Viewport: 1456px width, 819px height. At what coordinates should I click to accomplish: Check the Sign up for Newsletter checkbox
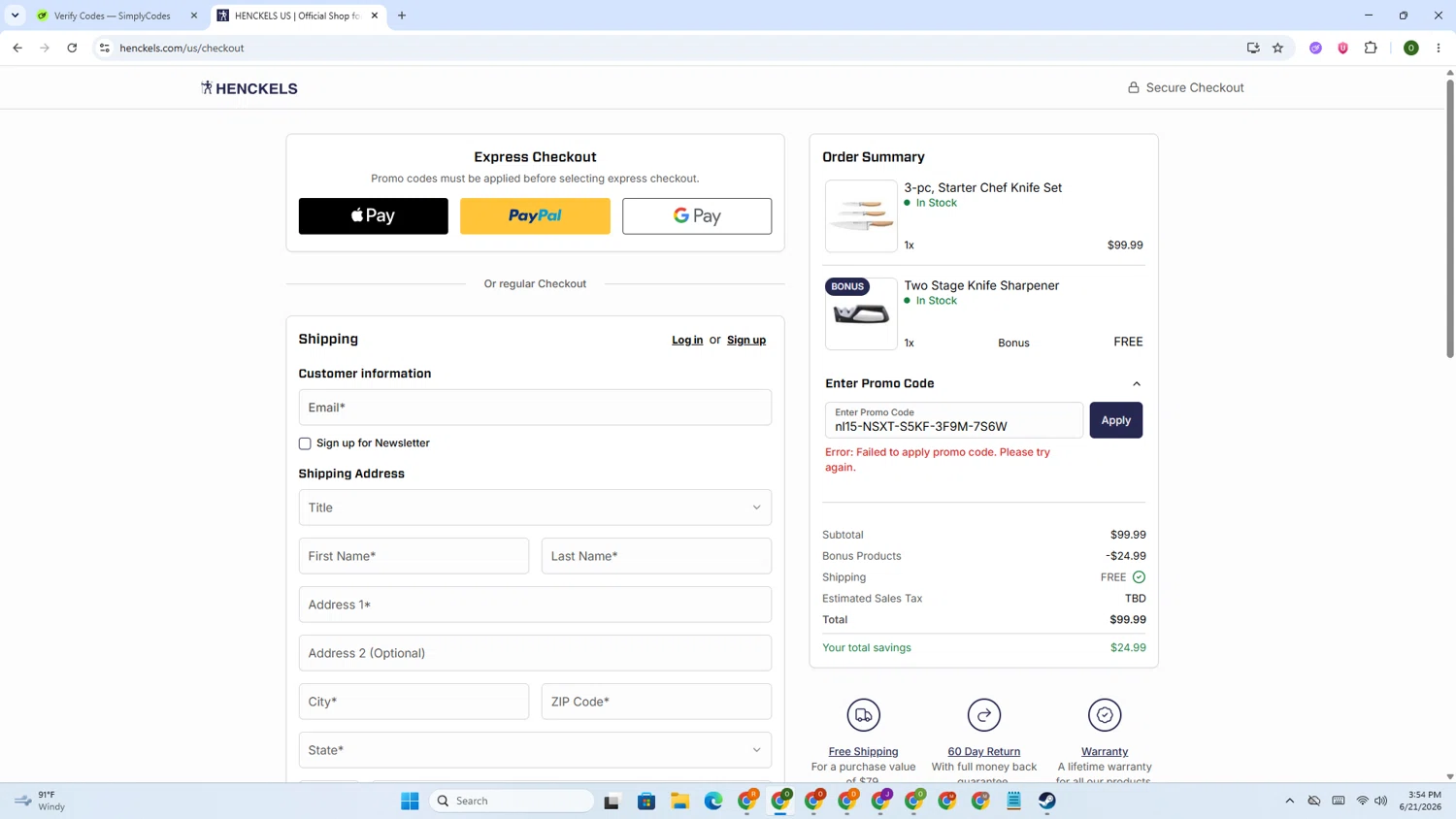(x=305, y=443)
